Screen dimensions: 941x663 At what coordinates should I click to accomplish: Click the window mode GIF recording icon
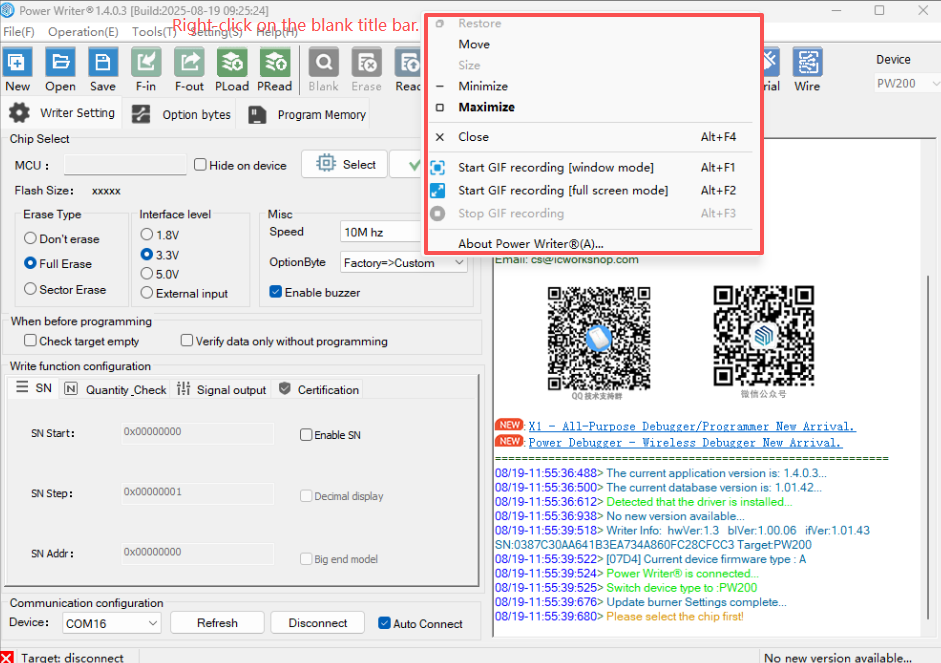click(438, 167)
